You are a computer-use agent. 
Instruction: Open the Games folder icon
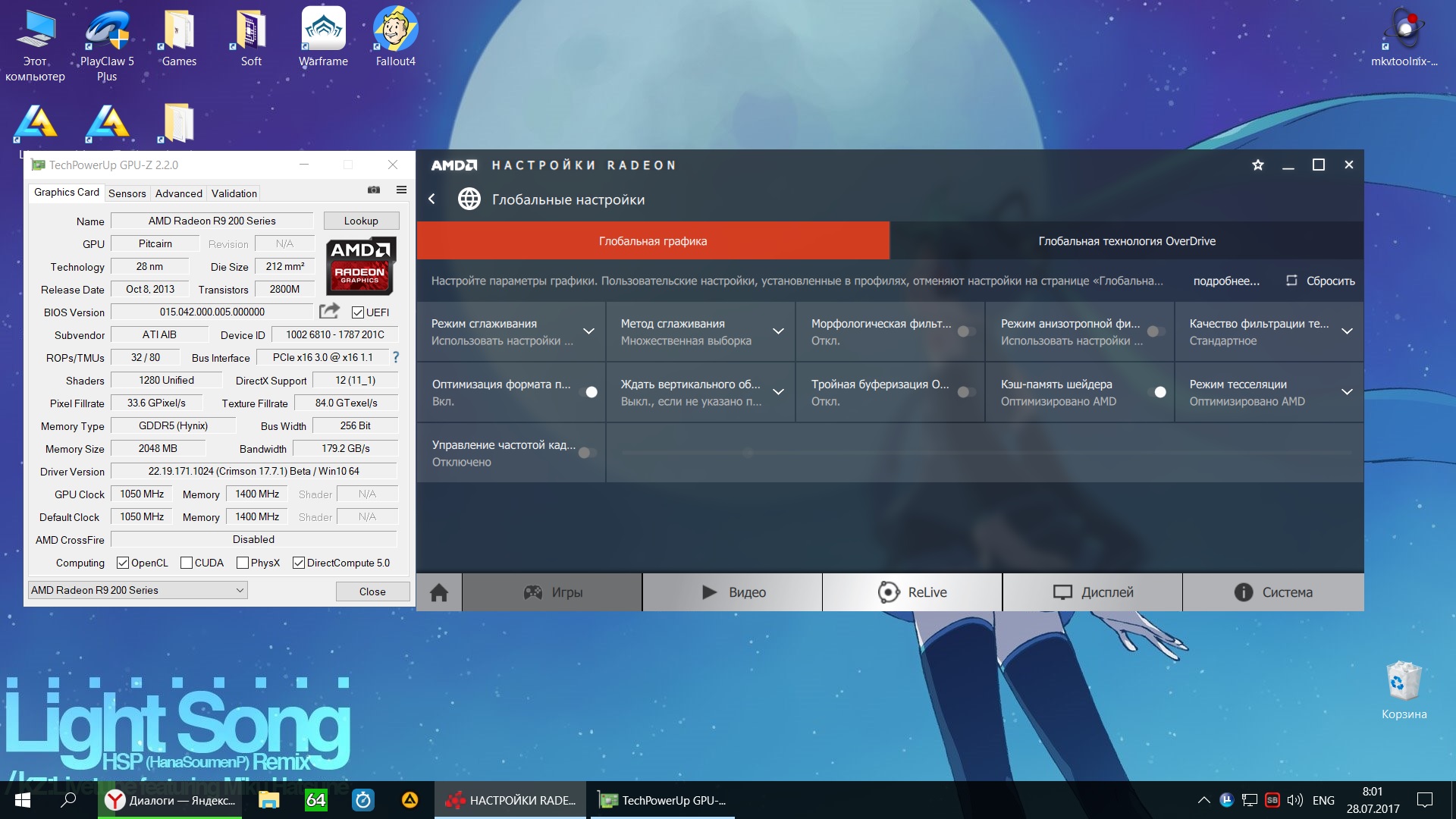[x=179, y=38]
